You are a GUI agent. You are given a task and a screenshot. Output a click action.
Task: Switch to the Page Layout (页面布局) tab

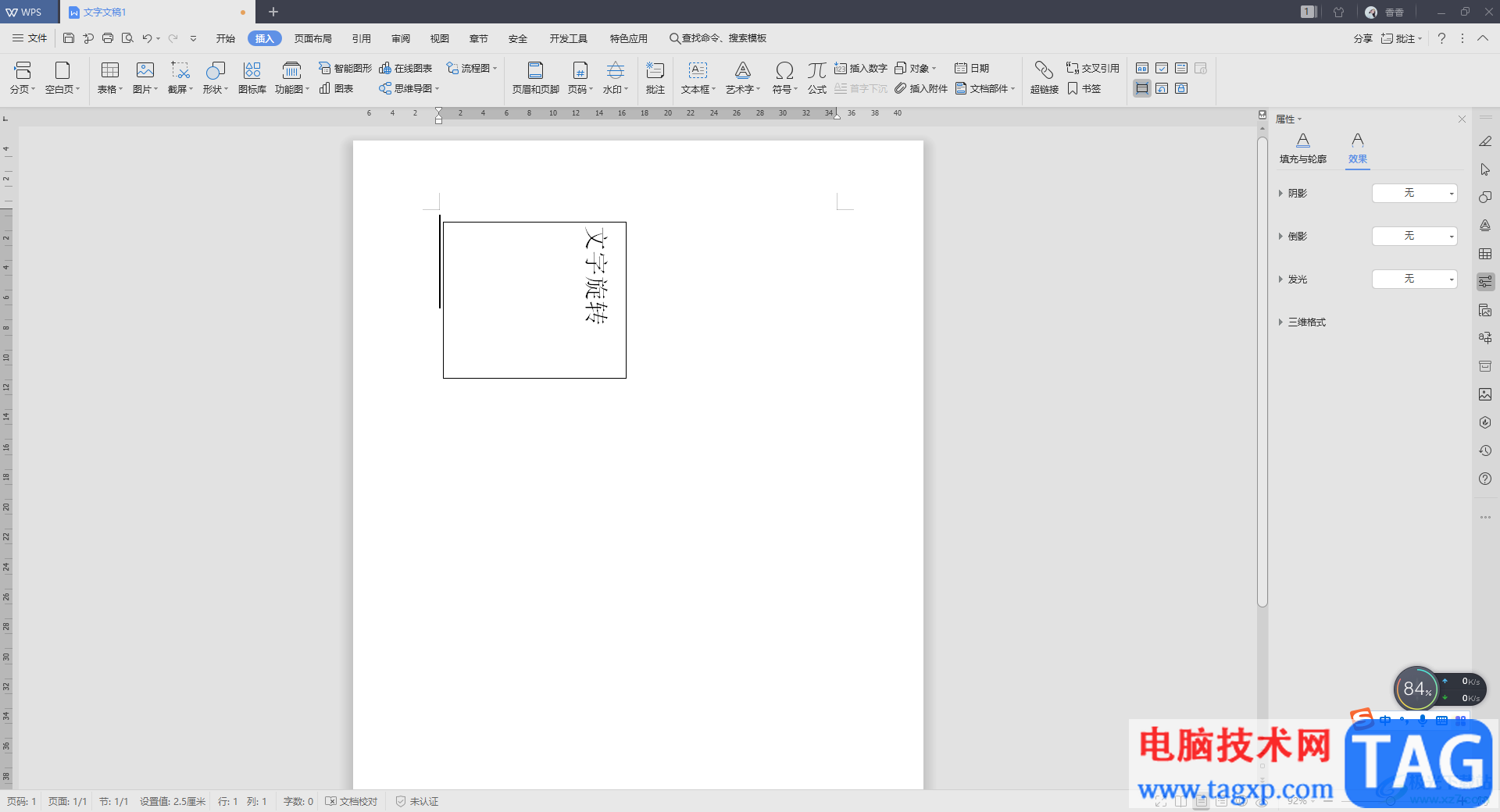click(x=312, y=38)
